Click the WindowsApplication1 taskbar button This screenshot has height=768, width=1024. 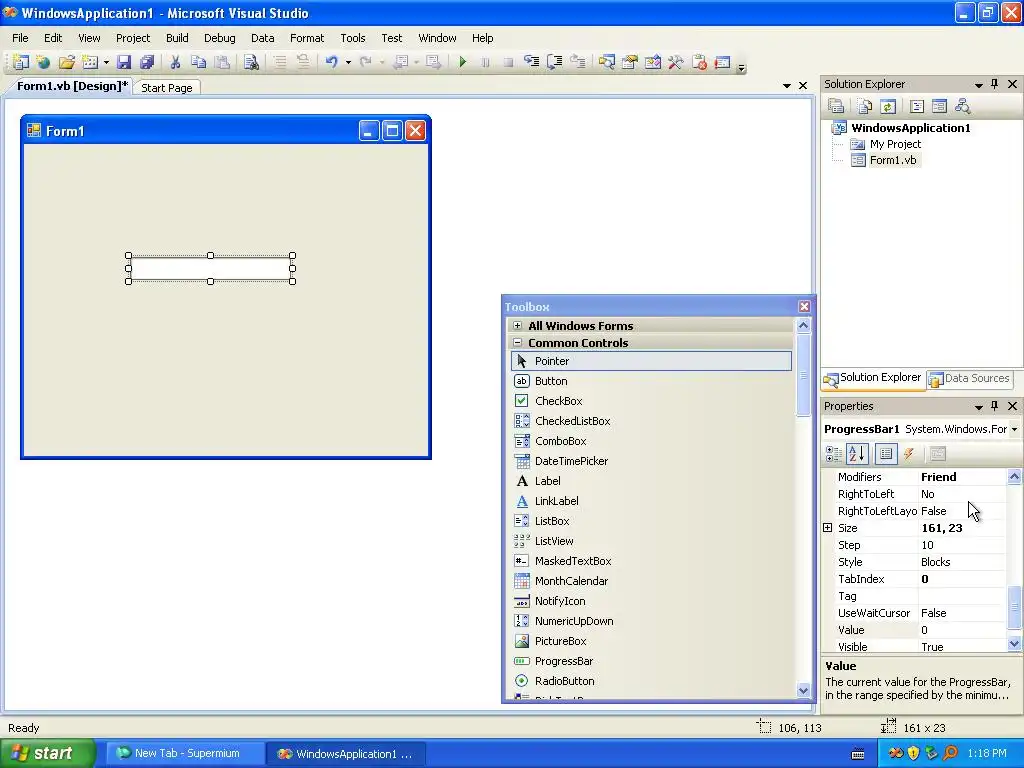346,754
